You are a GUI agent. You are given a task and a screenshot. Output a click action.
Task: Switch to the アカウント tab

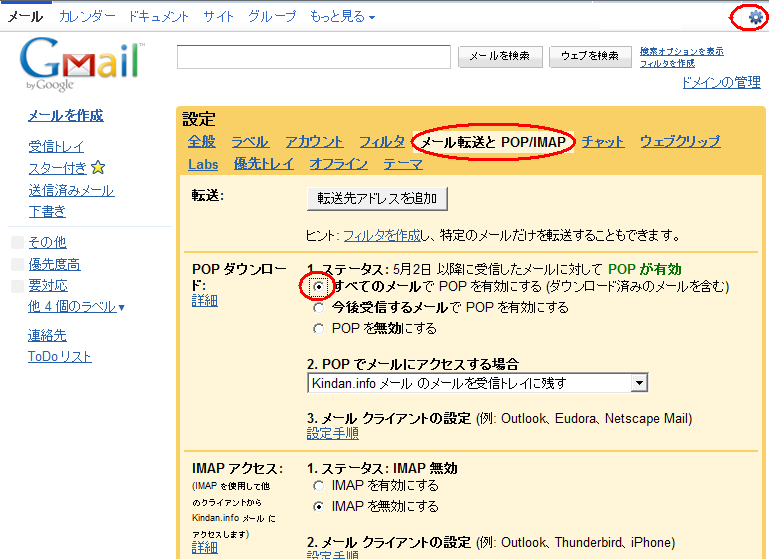coord(314,142)
